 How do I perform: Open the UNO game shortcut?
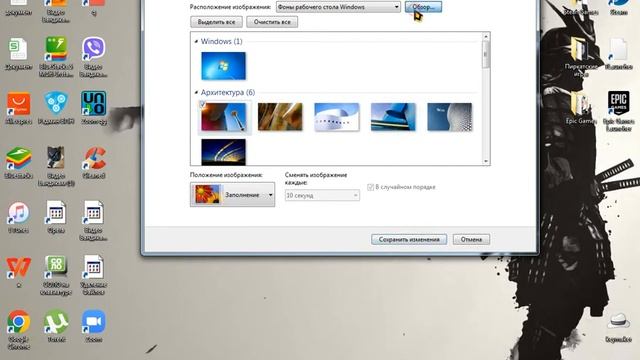93,104
